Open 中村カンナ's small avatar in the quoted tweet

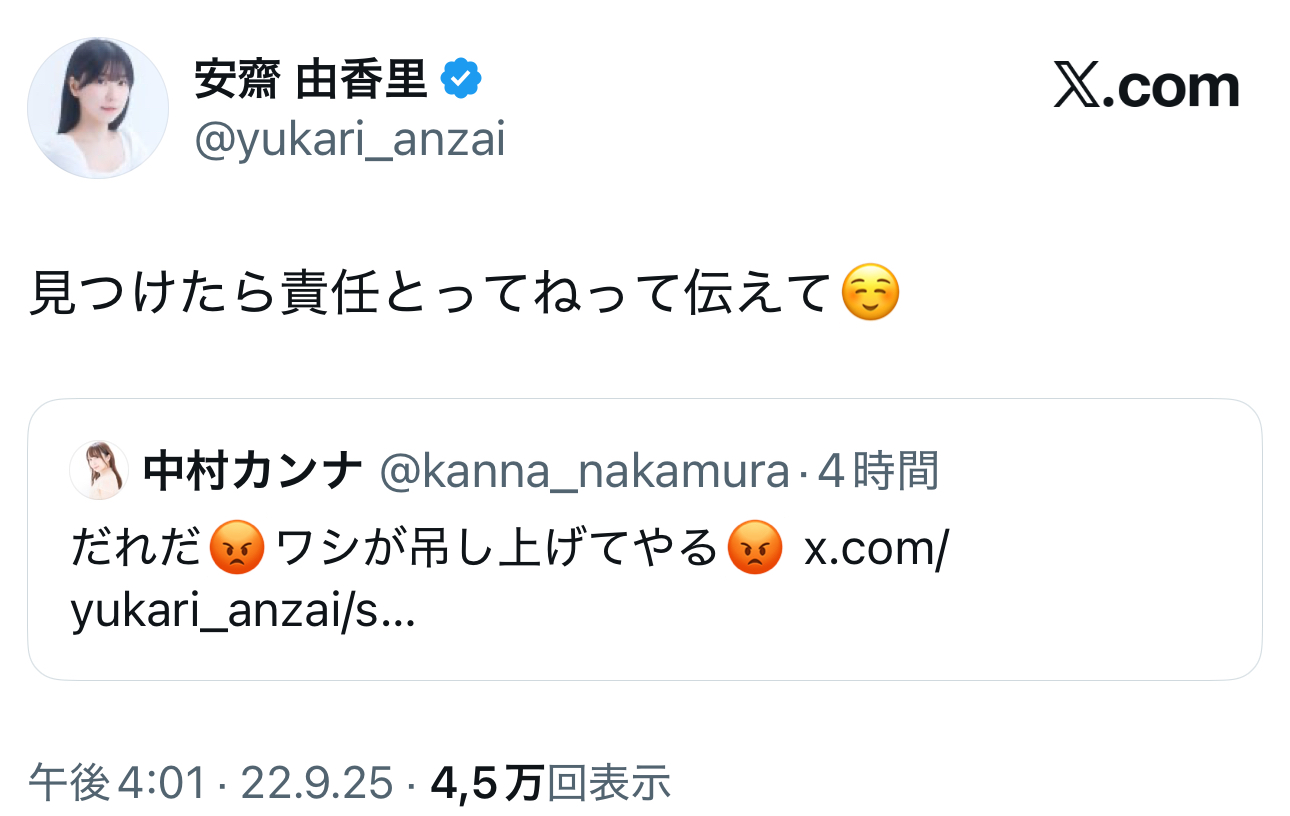[98, 470]
